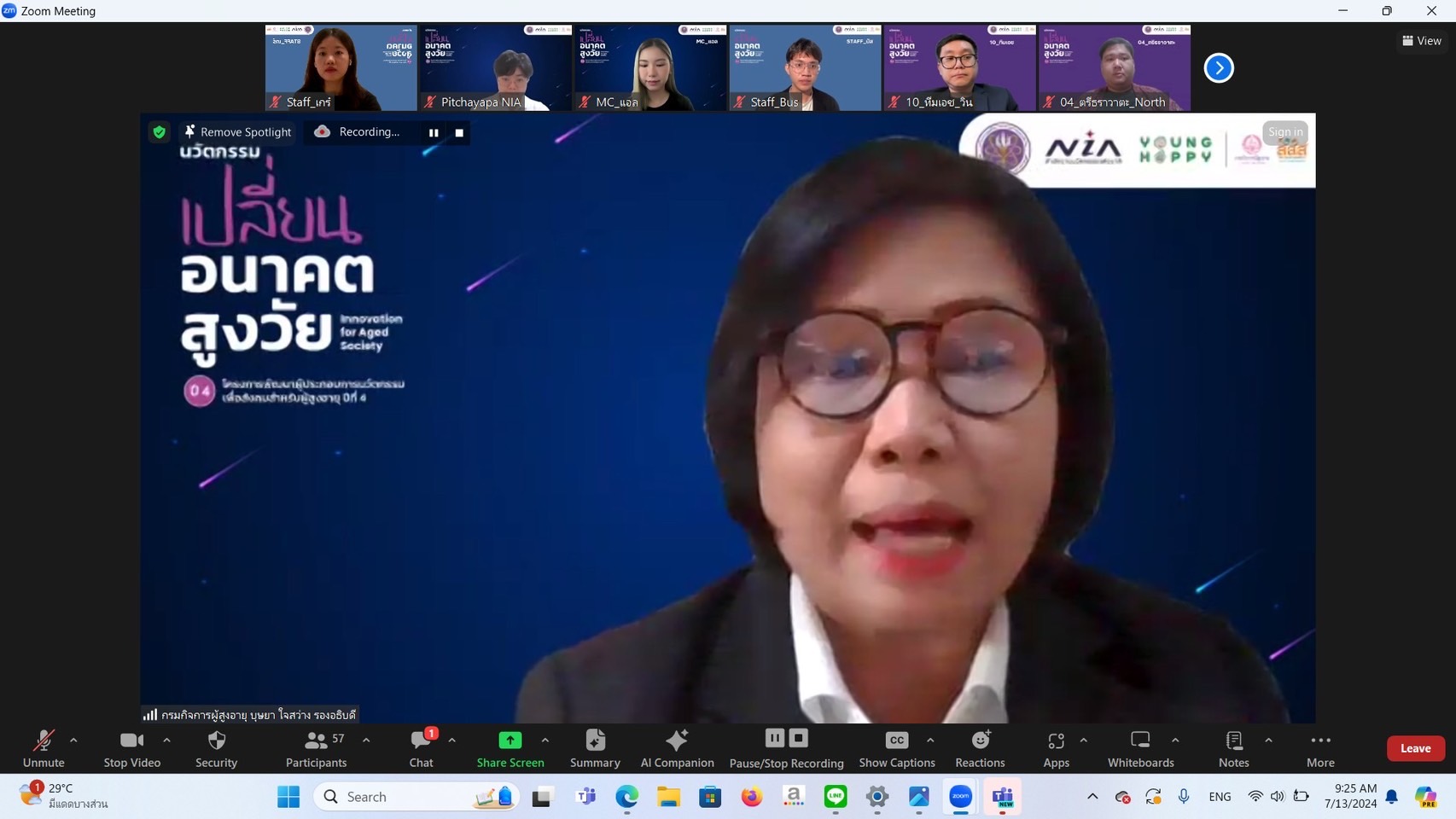The height and width of the screenshot is (819, 1456).
Task: Click ENG language indicator
Action: coord(1220,797)
